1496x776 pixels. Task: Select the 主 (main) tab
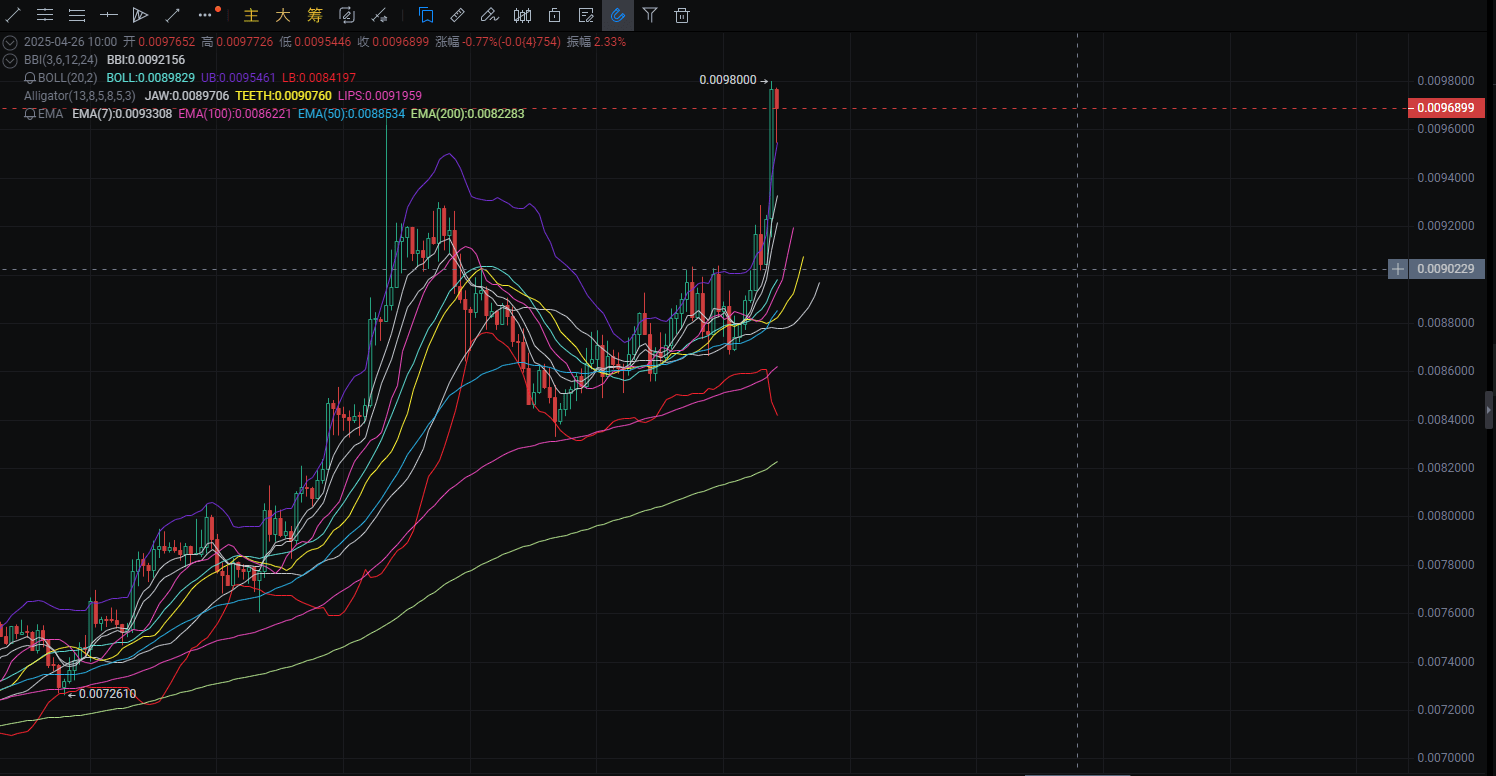point(252,15)
